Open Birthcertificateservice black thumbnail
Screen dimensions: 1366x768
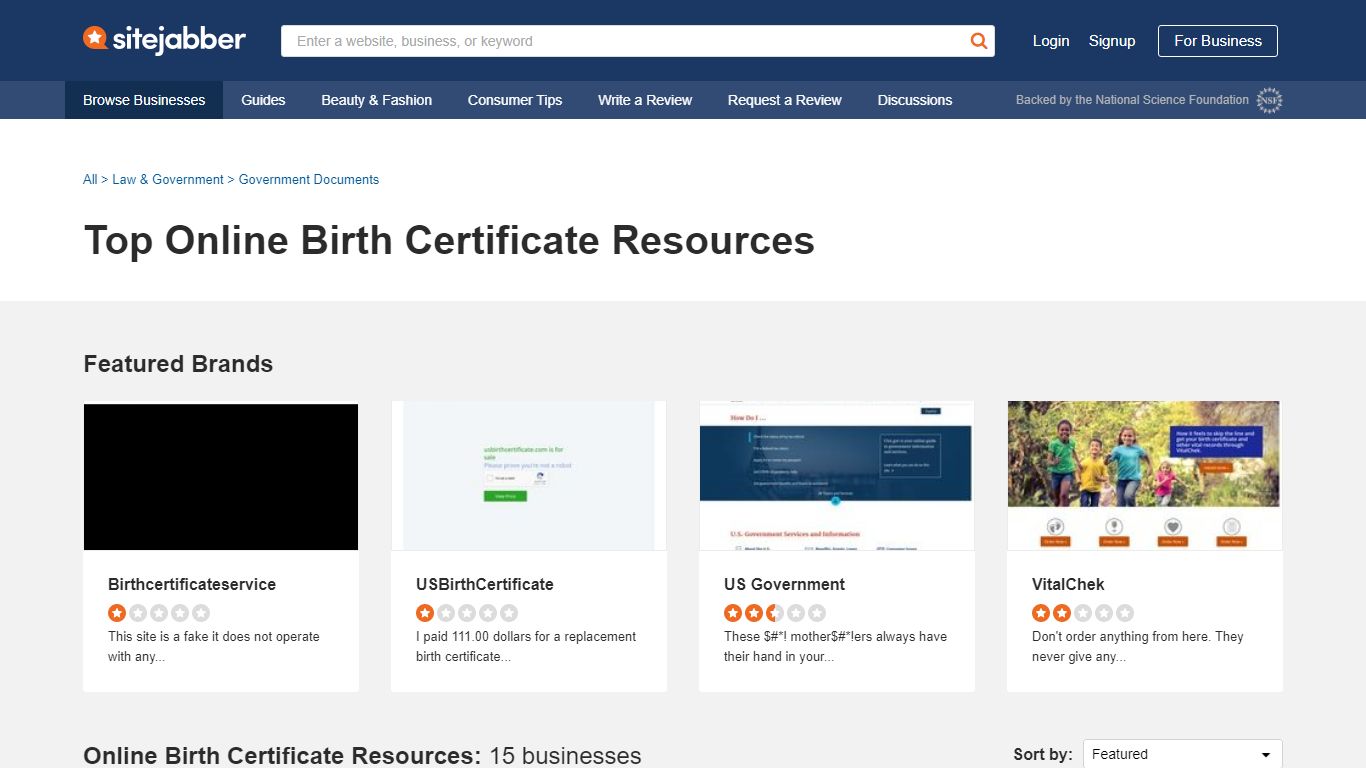click(221, 476)
